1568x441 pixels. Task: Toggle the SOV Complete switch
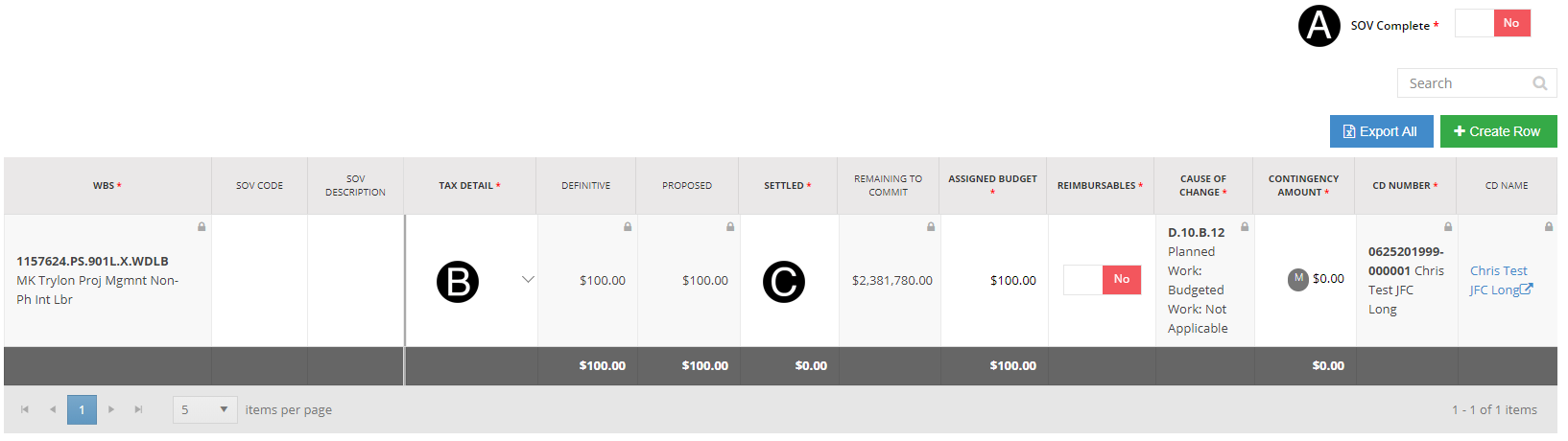pyautogui.click(x=1492, y=24)
